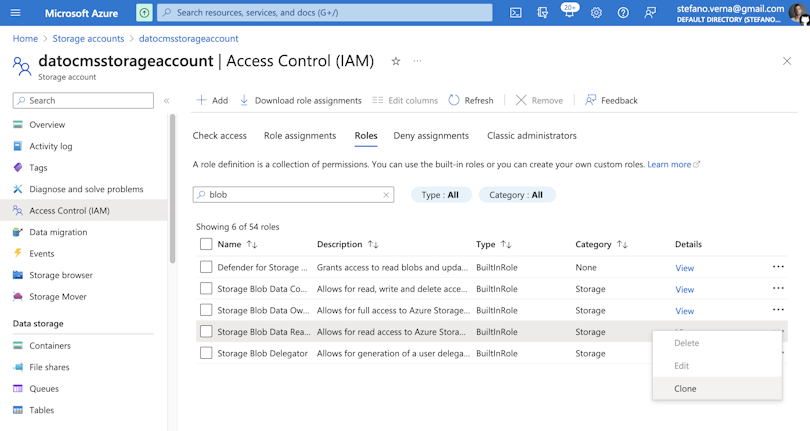Click View for Defender for Storage role
810x431 pixels.
coord(684,268)
